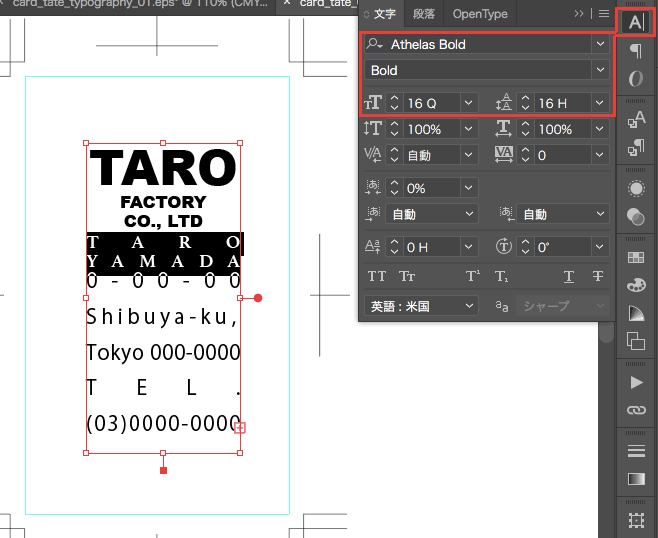Viewport: 658px width, 538px height.
Task: Open the Pathfinder panel icon
Action: (636, 341)
